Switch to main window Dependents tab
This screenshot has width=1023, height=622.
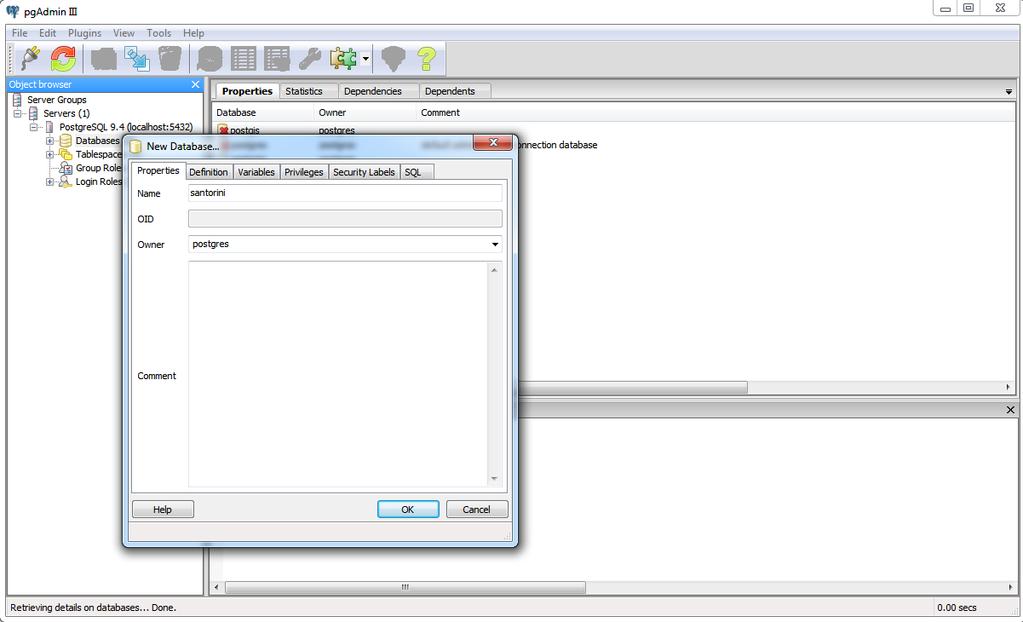(x=450, y=91)
